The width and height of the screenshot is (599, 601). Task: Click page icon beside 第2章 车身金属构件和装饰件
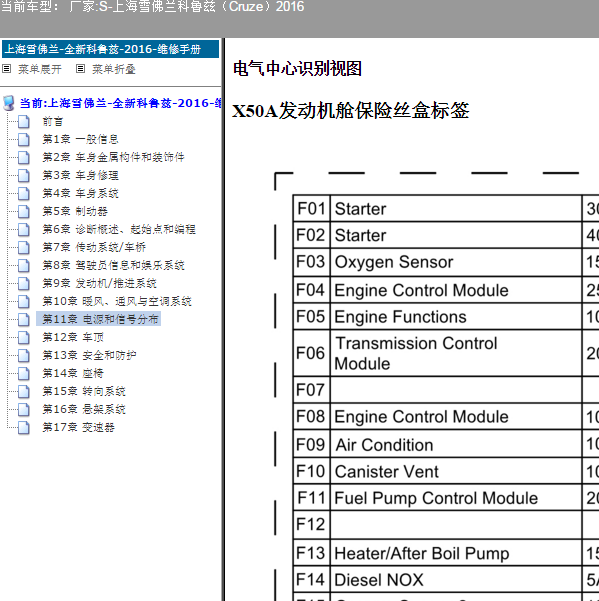click(24, 158)
